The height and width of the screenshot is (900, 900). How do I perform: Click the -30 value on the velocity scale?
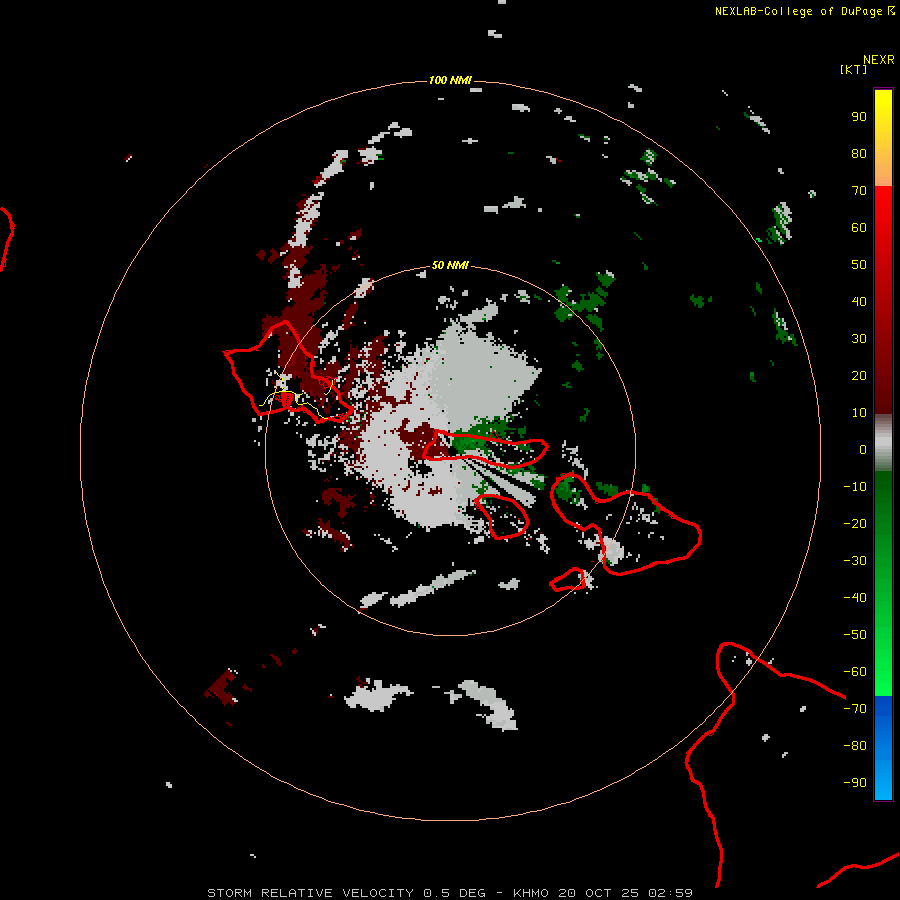(855, 561)
